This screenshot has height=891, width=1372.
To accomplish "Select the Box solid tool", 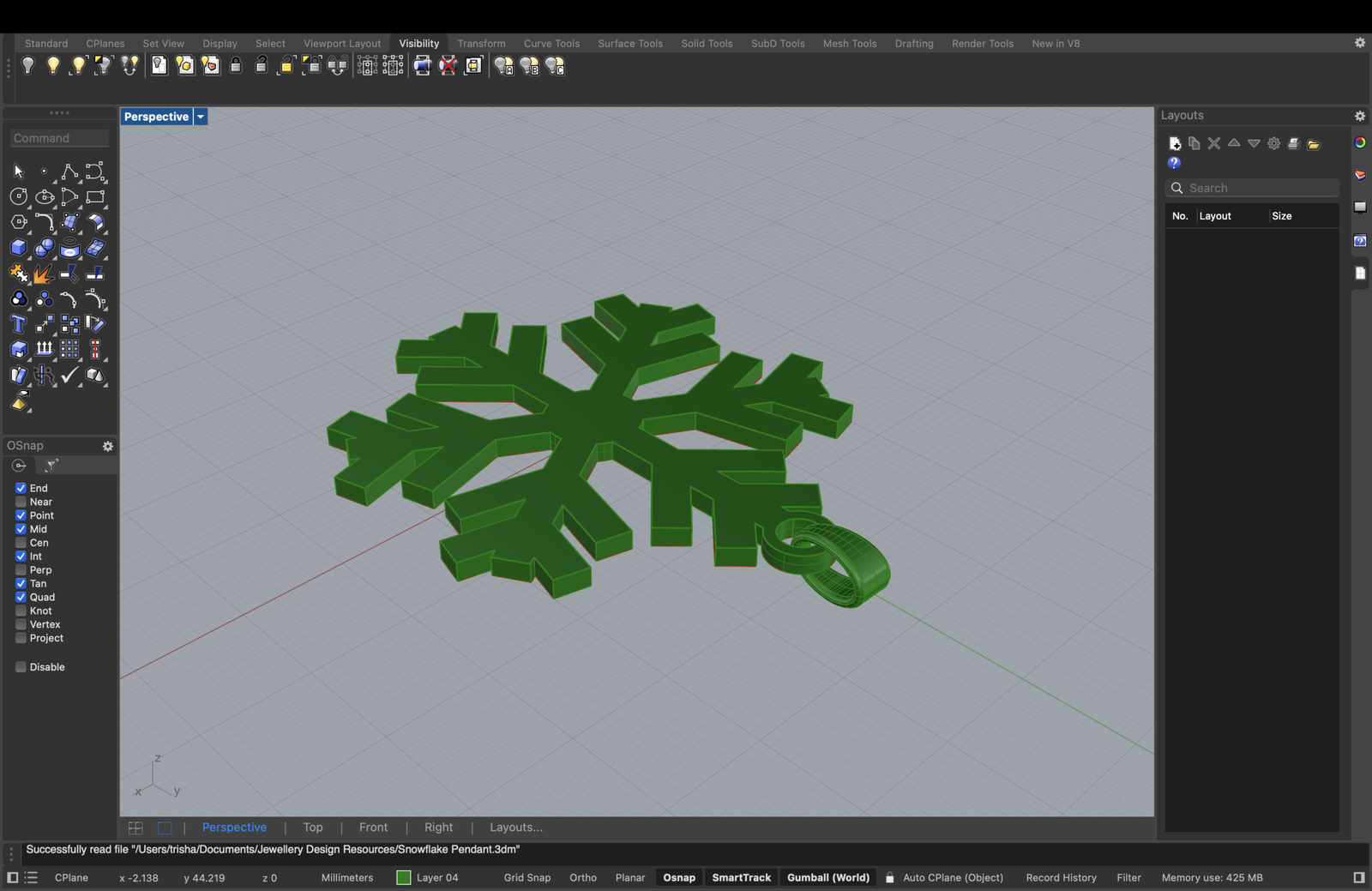I will [x=18, y=248].
